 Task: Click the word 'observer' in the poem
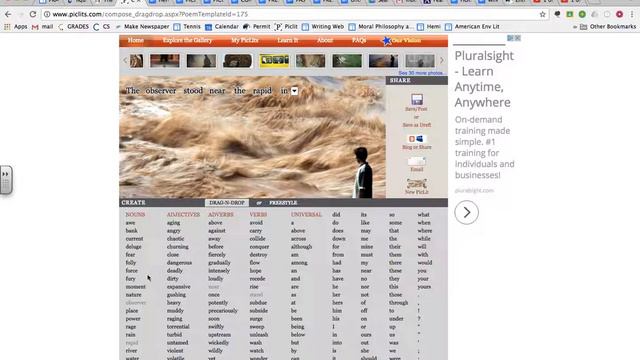161,91
